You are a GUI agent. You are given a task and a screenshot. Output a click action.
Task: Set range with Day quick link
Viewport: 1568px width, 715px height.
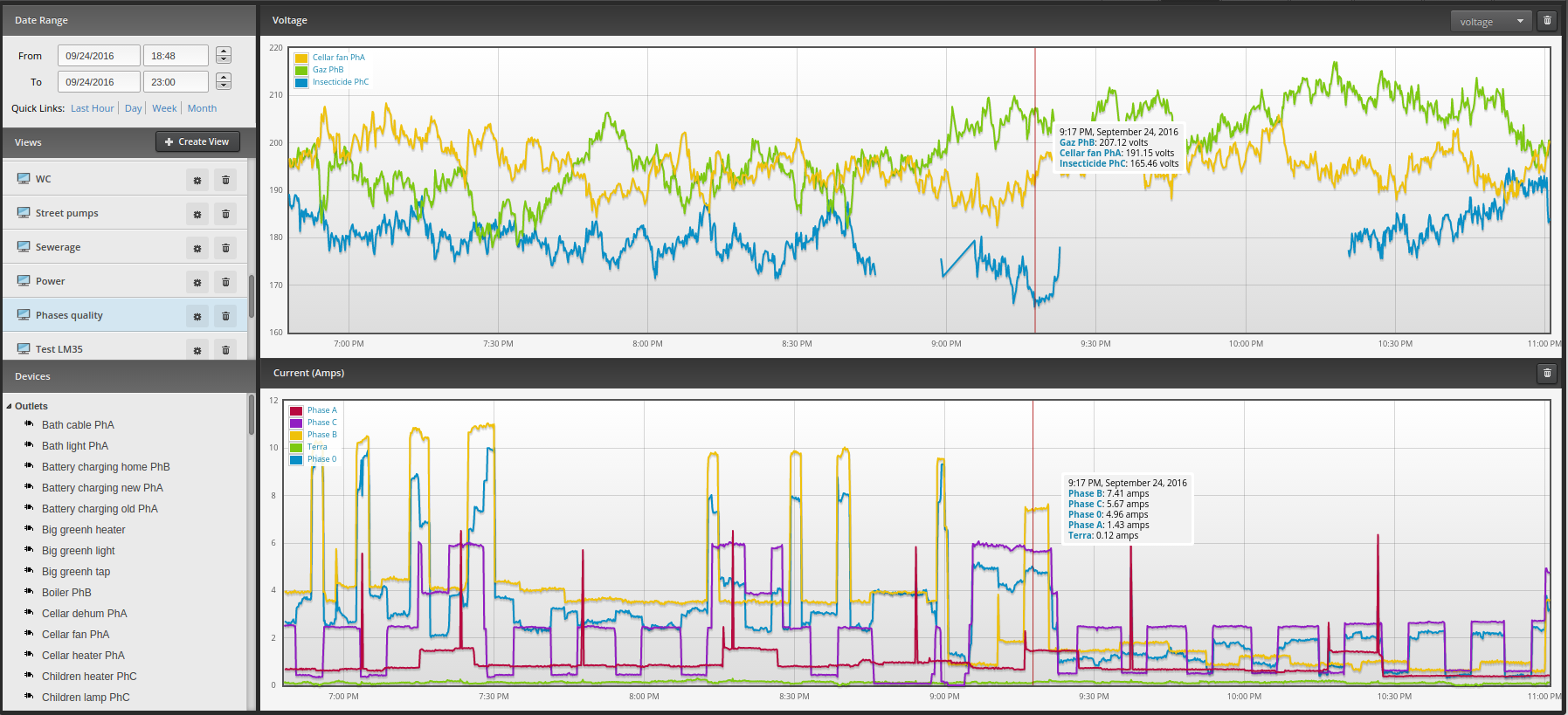133,108
